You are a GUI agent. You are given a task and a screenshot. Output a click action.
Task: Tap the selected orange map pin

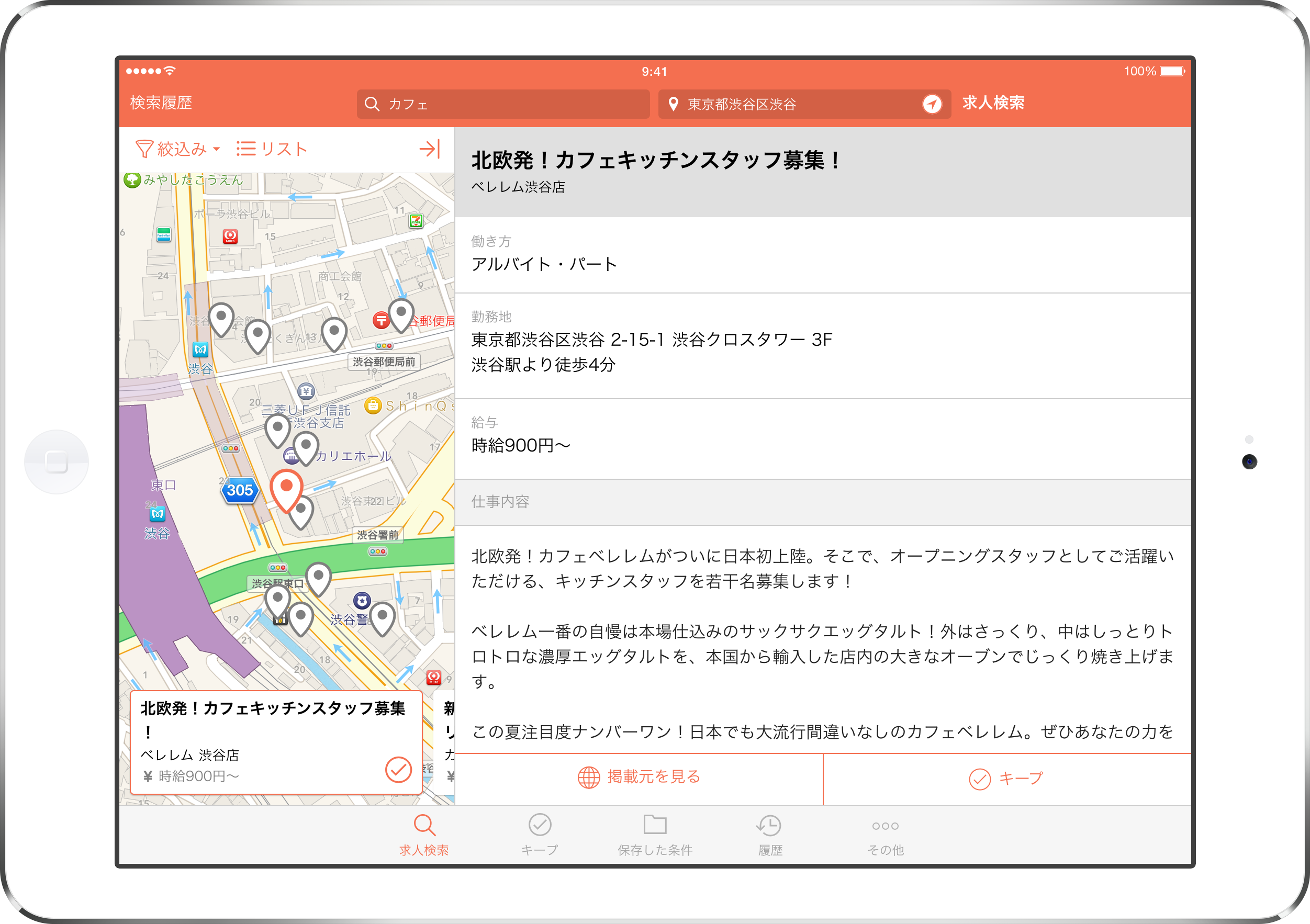point(286,488)
